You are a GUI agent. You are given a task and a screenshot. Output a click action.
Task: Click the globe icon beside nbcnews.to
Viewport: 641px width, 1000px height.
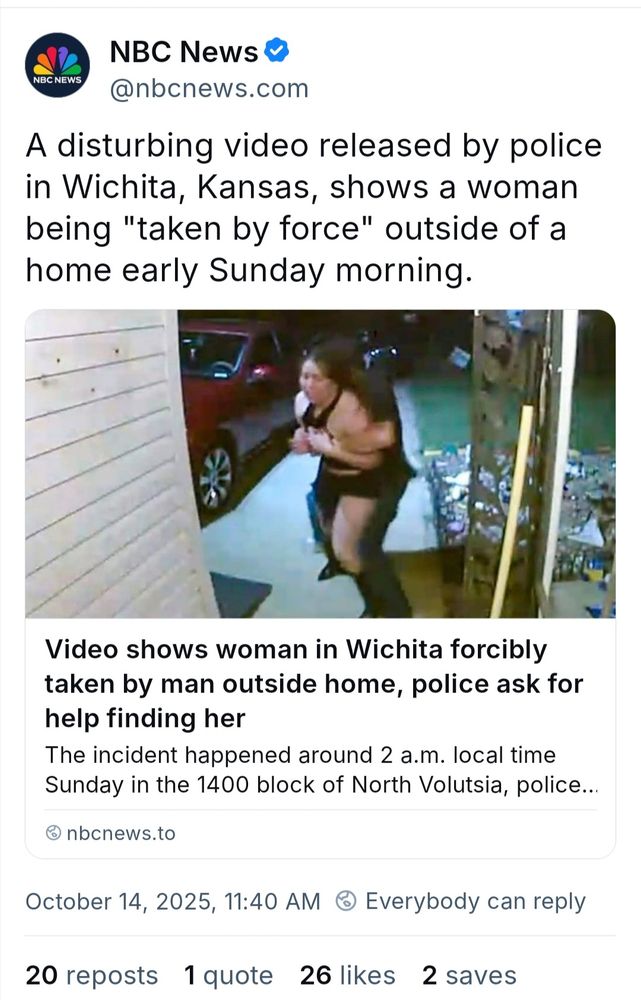[x=54, y=832]
